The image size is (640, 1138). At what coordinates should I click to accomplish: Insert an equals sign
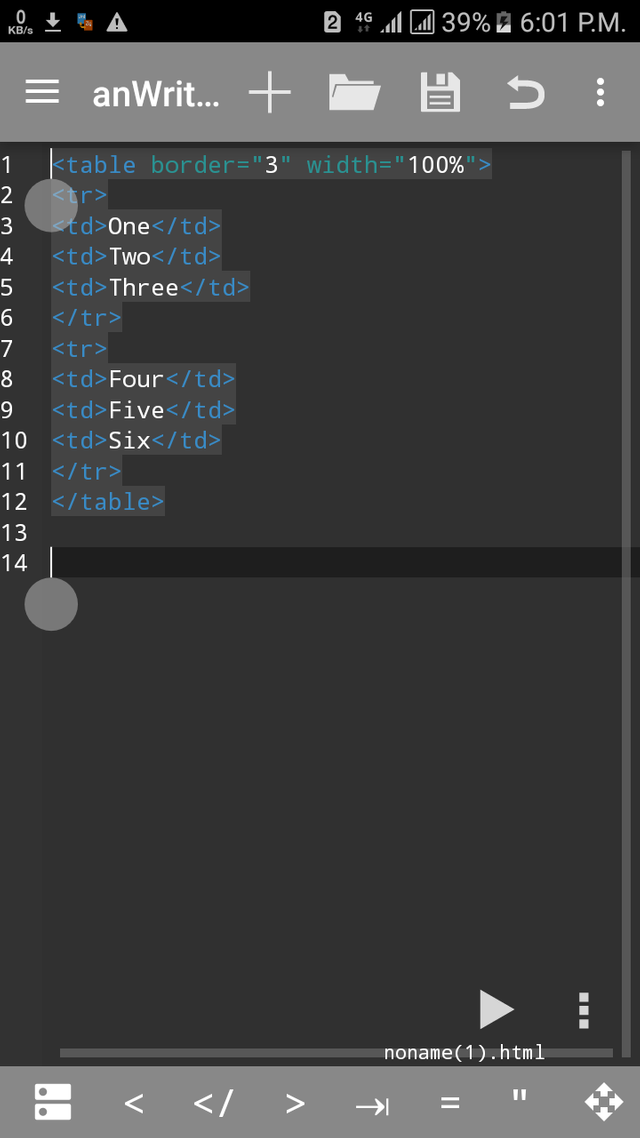coord(450,1103)
